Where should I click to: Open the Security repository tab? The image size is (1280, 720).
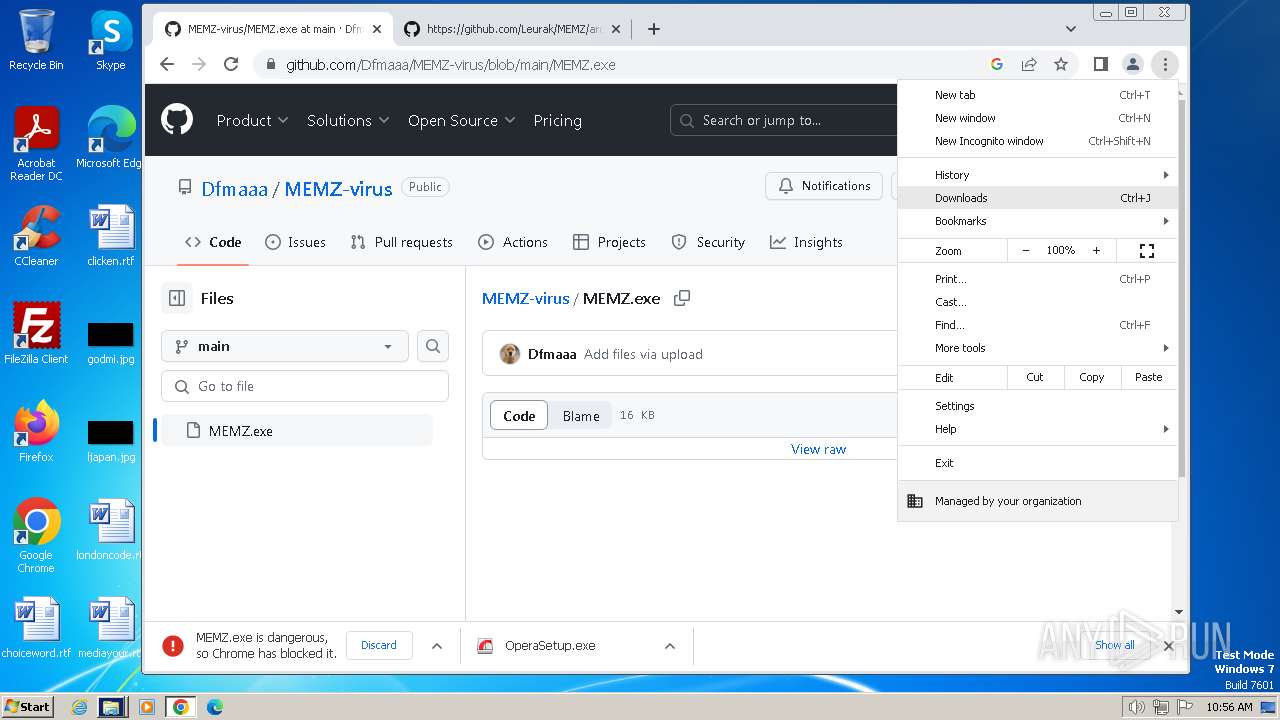tap(708, 242)
